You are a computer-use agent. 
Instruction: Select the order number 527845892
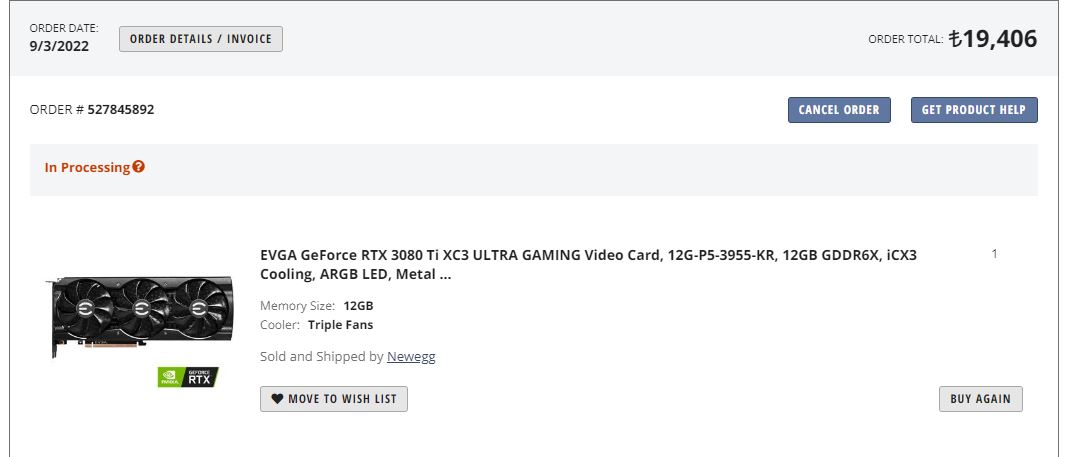(x=121, y=109)
